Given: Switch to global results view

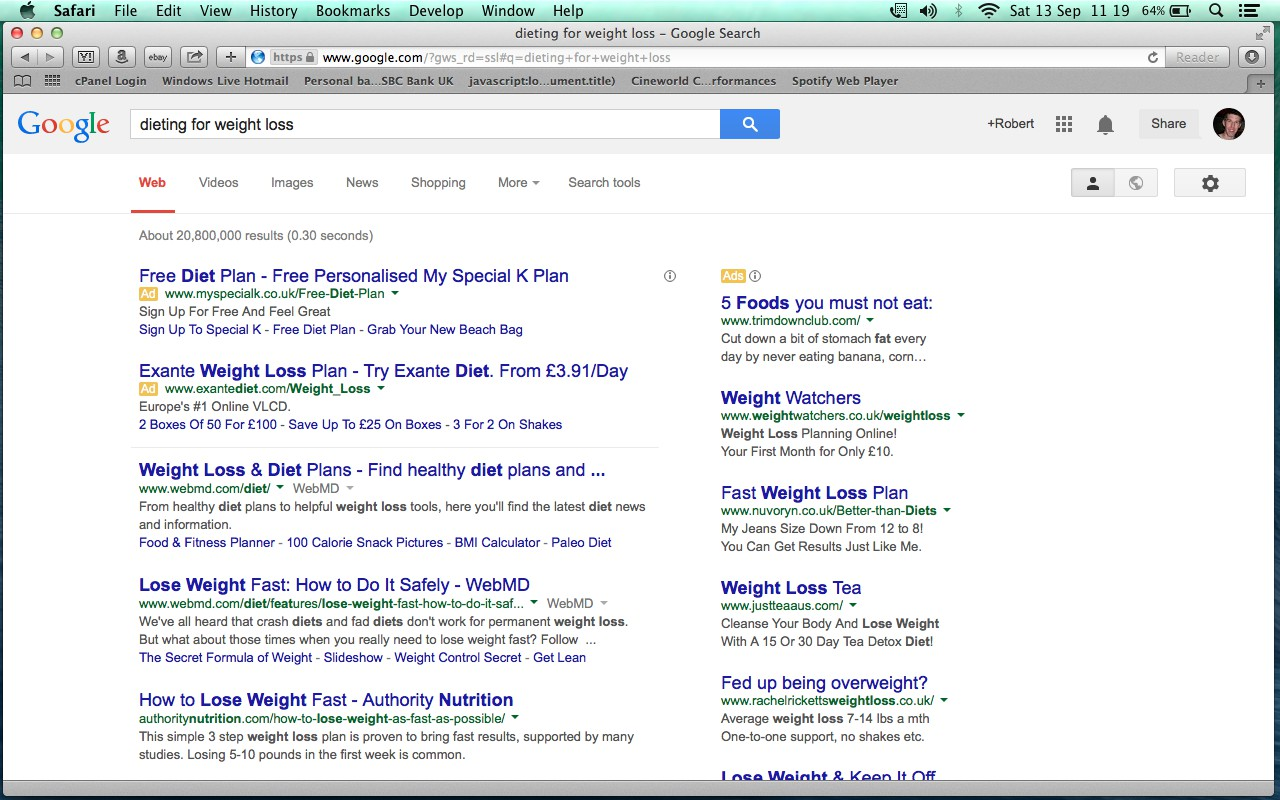Looking at the screenshot, I should [1136, 183].
